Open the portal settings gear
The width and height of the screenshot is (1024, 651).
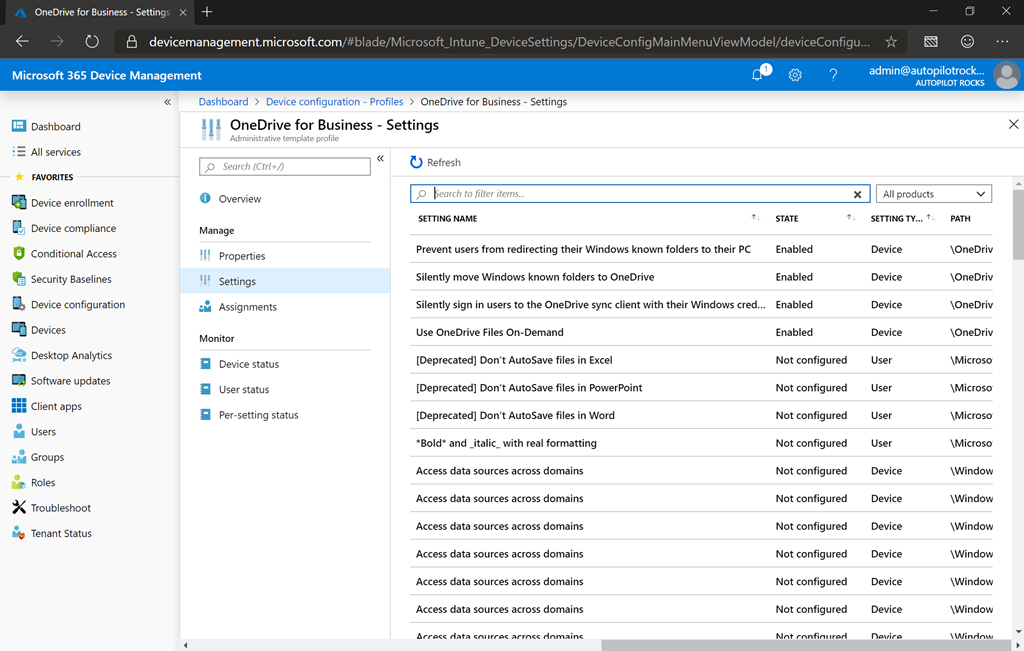795,74
